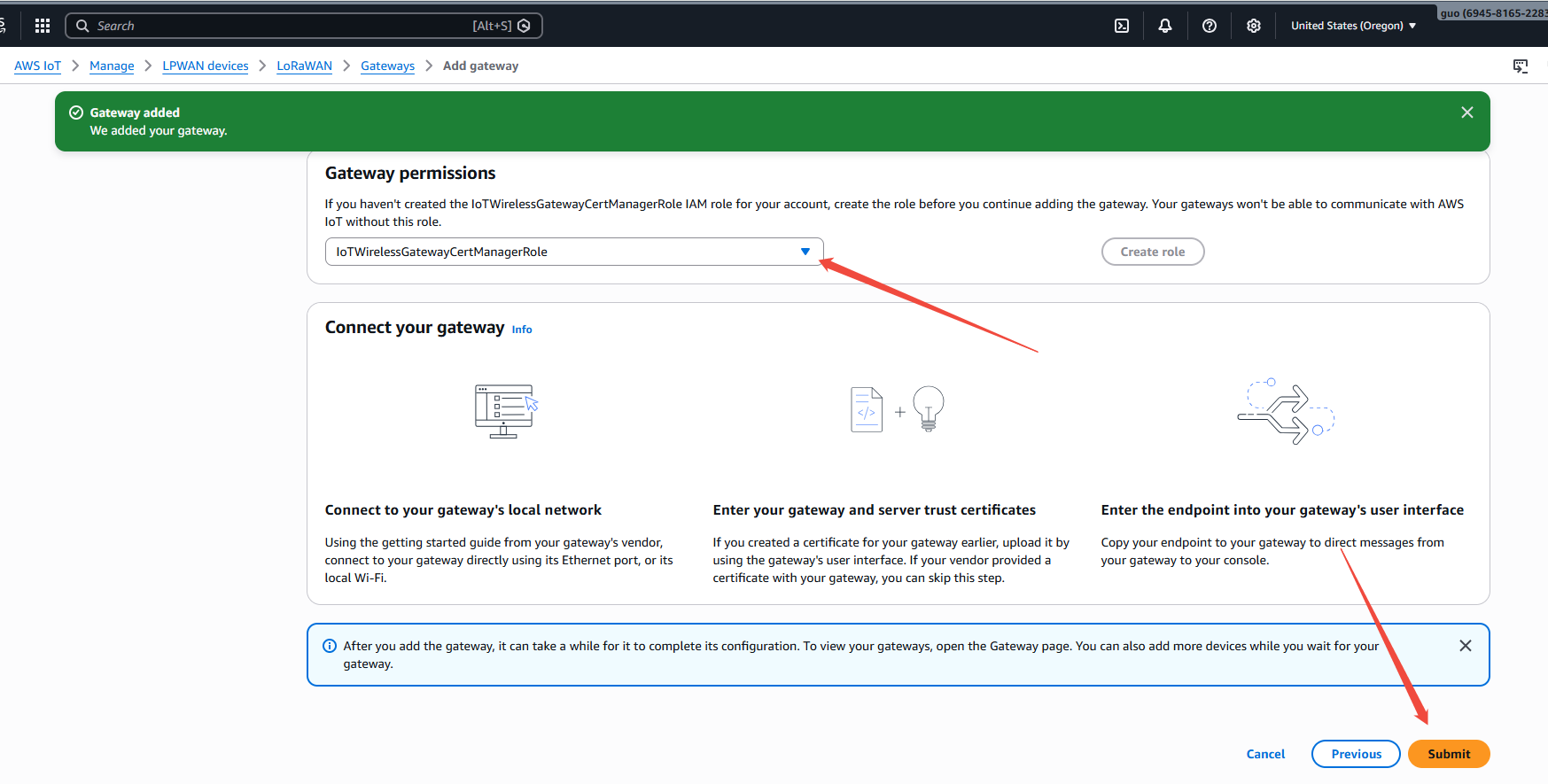Launch CloudShell from the top bar

point(1122,26)
